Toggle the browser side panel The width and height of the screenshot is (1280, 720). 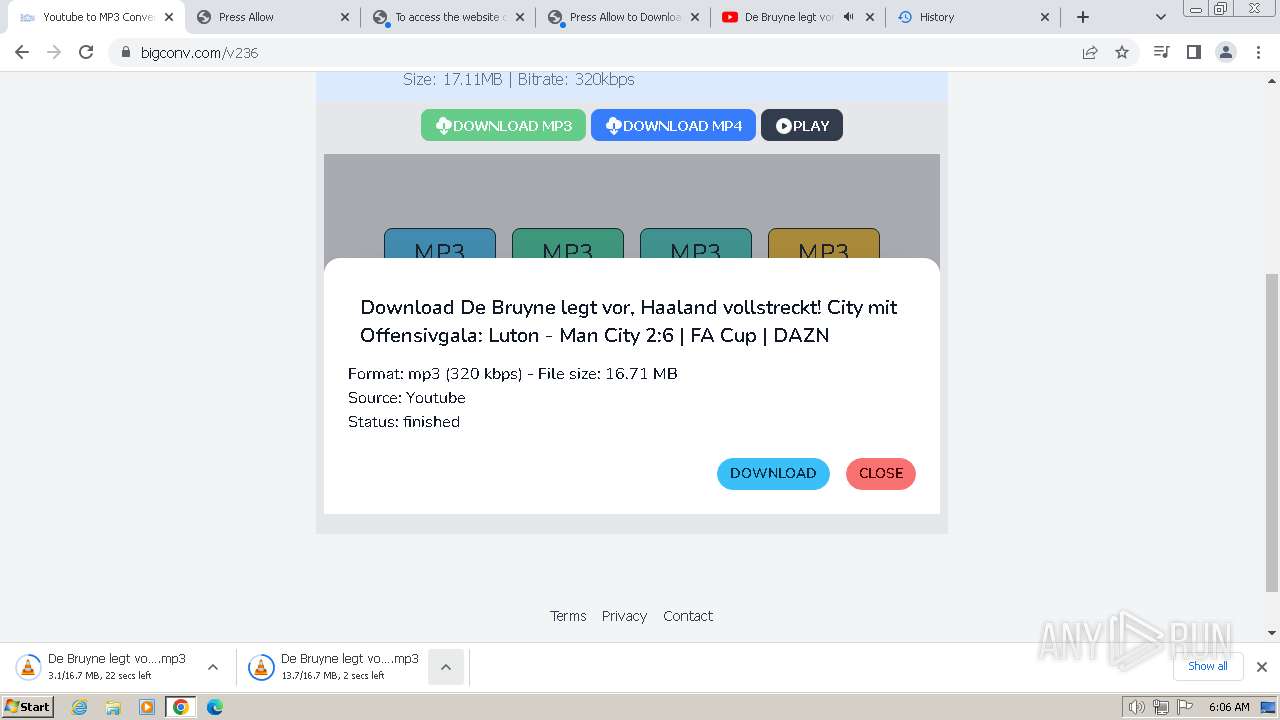[1193, 52]
